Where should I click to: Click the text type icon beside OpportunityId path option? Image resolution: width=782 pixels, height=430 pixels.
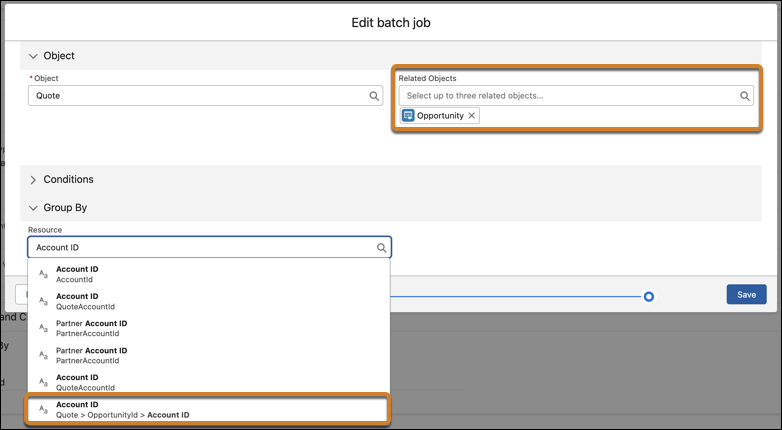click(43, 410)
